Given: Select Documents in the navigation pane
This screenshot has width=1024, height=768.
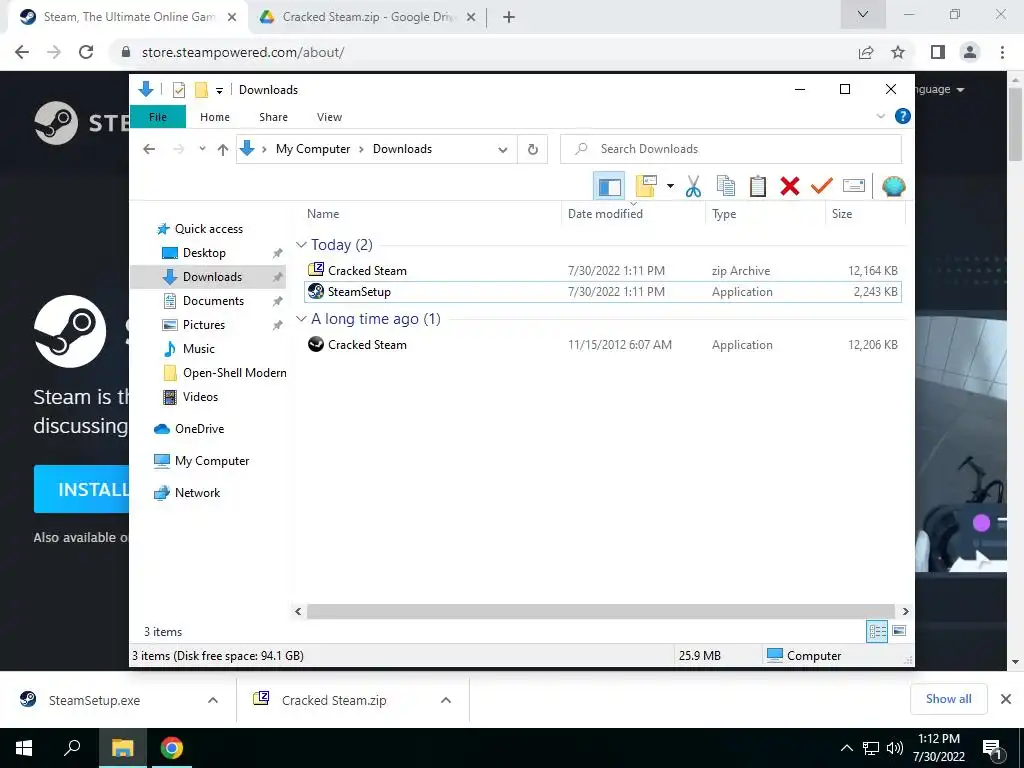Looking at the screenshot, I should pos(213,301).
